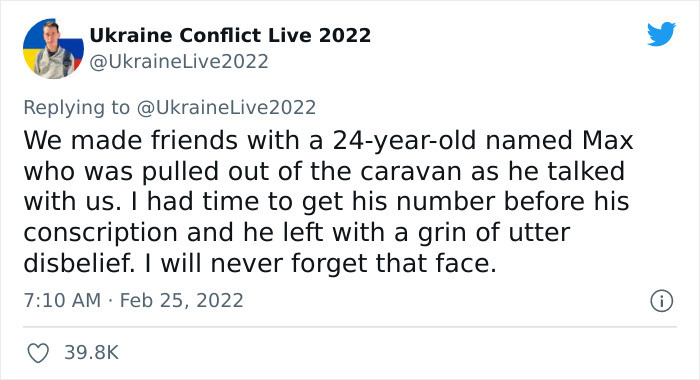Click the Replying to label
Screen dimensions: 700x380
pyautogui.click(x=76, y=108)
